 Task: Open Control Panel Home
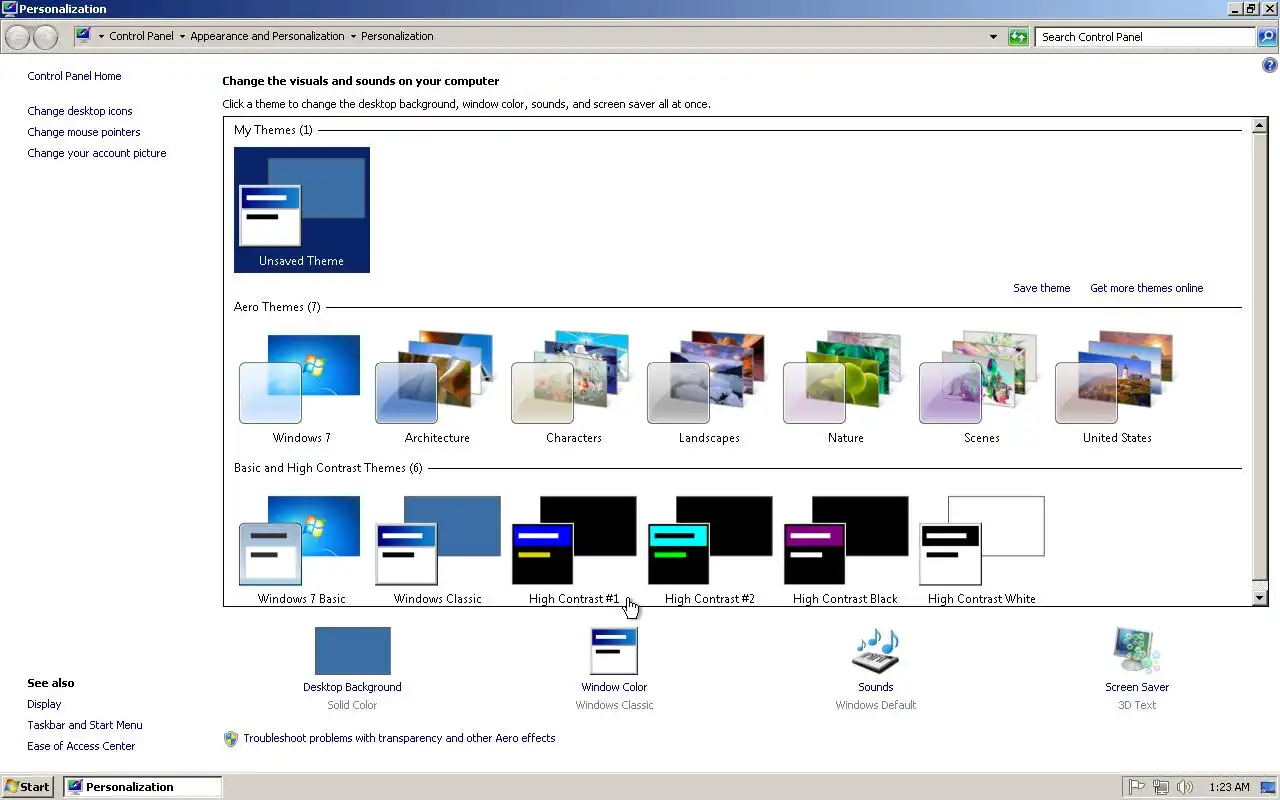pos(74,76)
